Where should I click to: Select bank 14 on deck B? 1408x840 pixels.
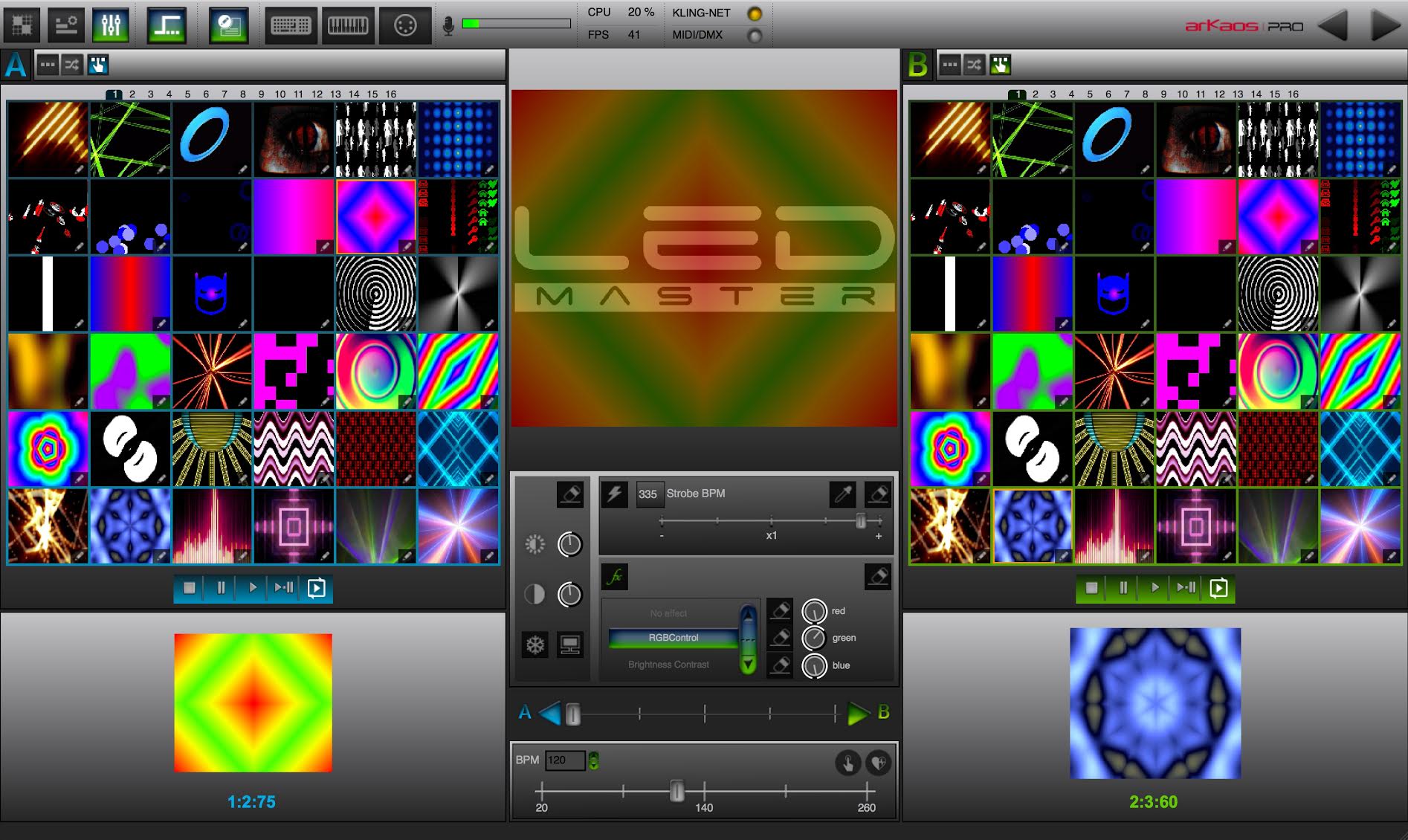pos(1256,94)
